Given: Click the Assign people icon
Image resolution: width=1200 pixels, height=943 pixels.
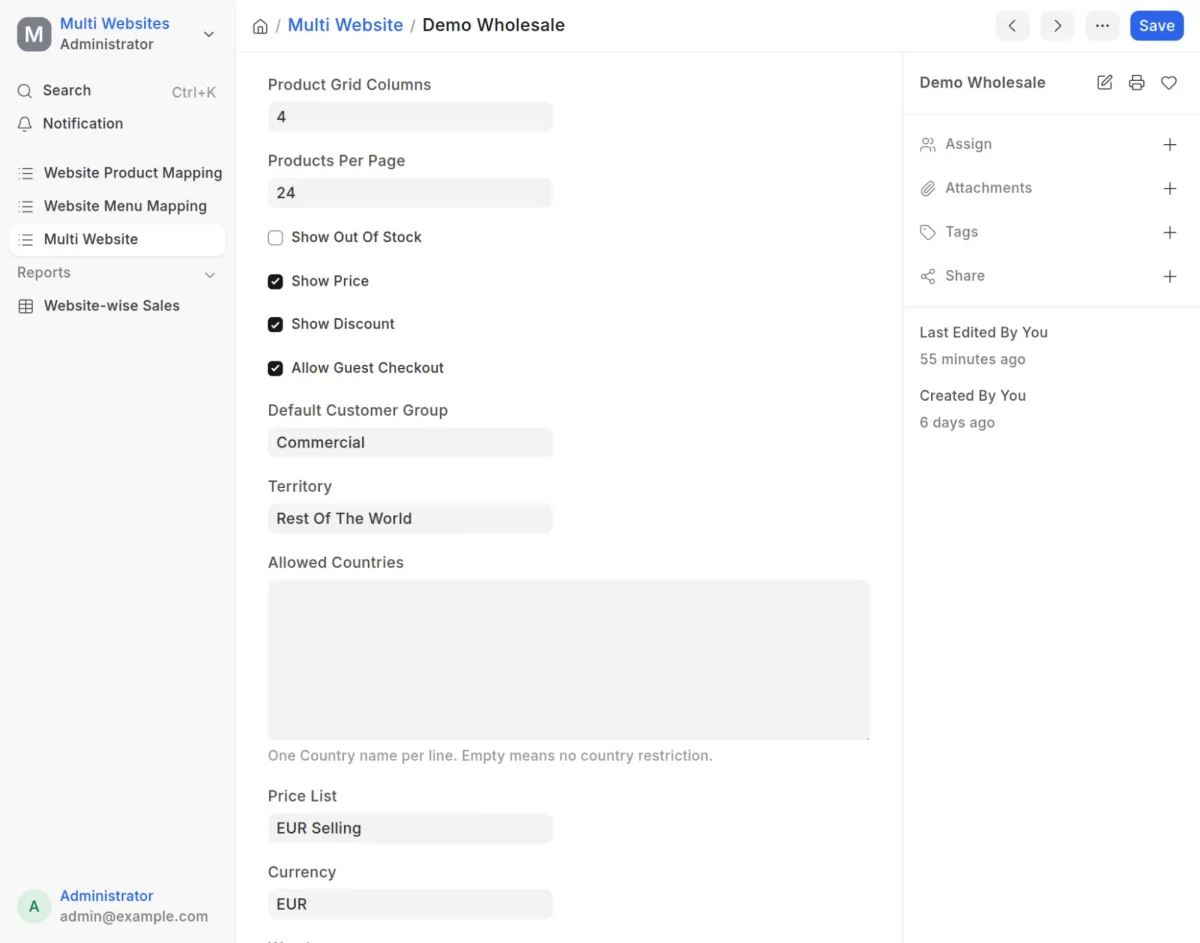Looking at the screenshot, I should [x=928, y=145].
